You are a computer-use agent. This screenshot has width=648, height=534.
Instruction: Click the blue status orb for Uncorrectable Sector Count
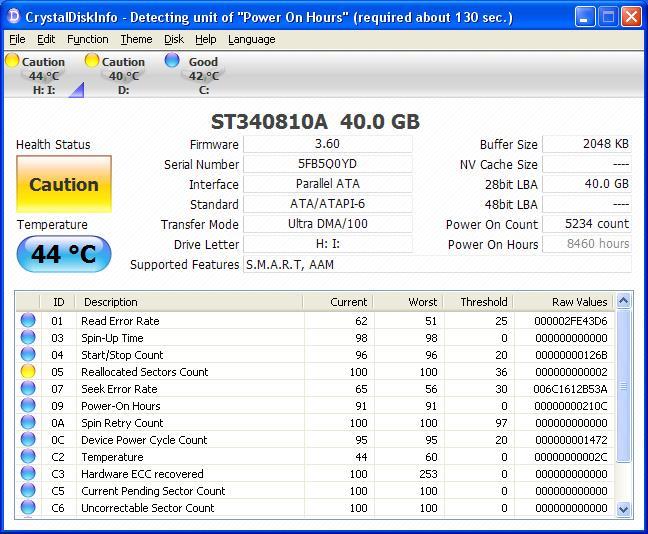point(28,507)
